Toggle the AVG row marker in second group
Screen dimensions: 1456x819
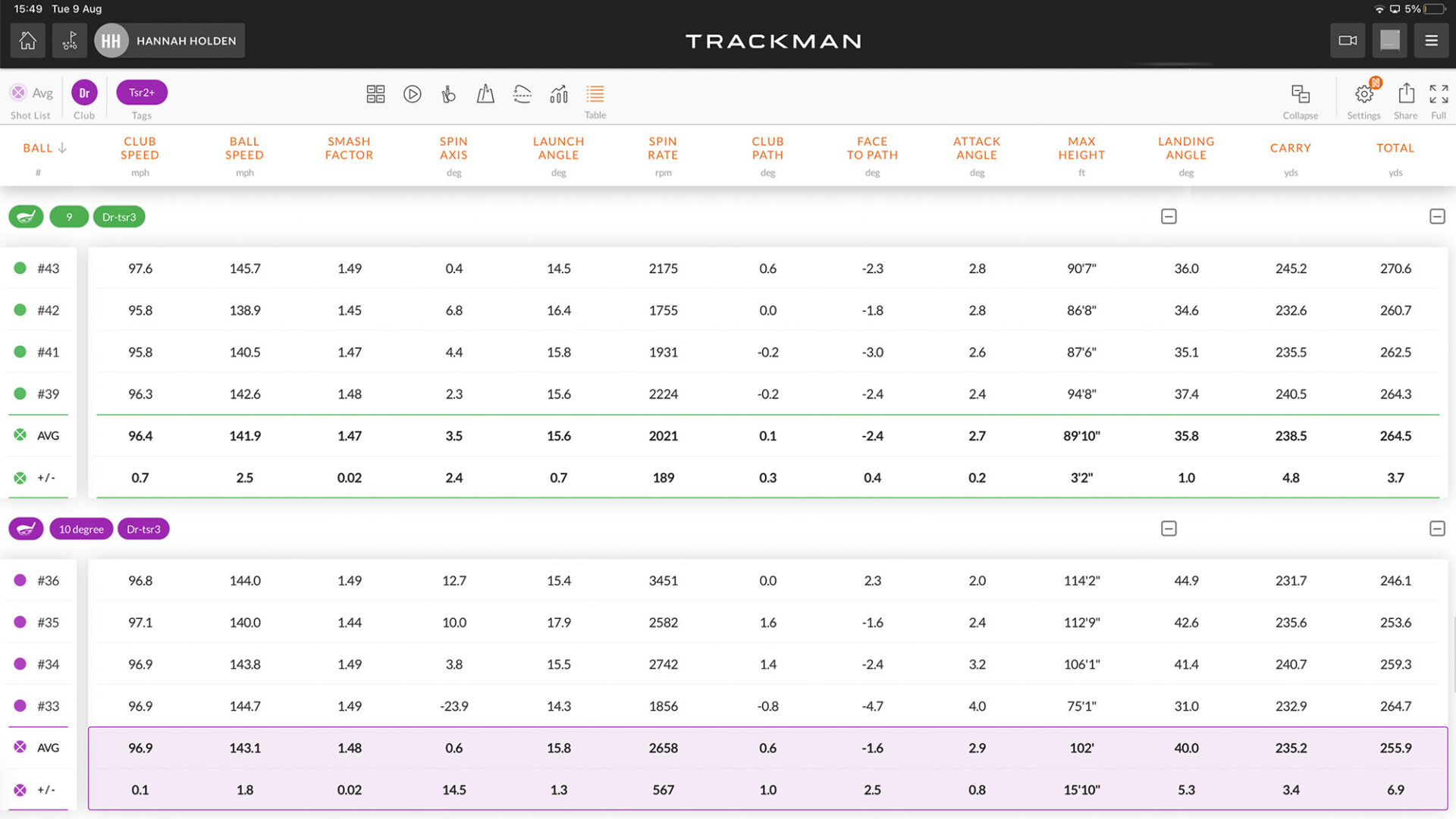[x=20, y=747]
